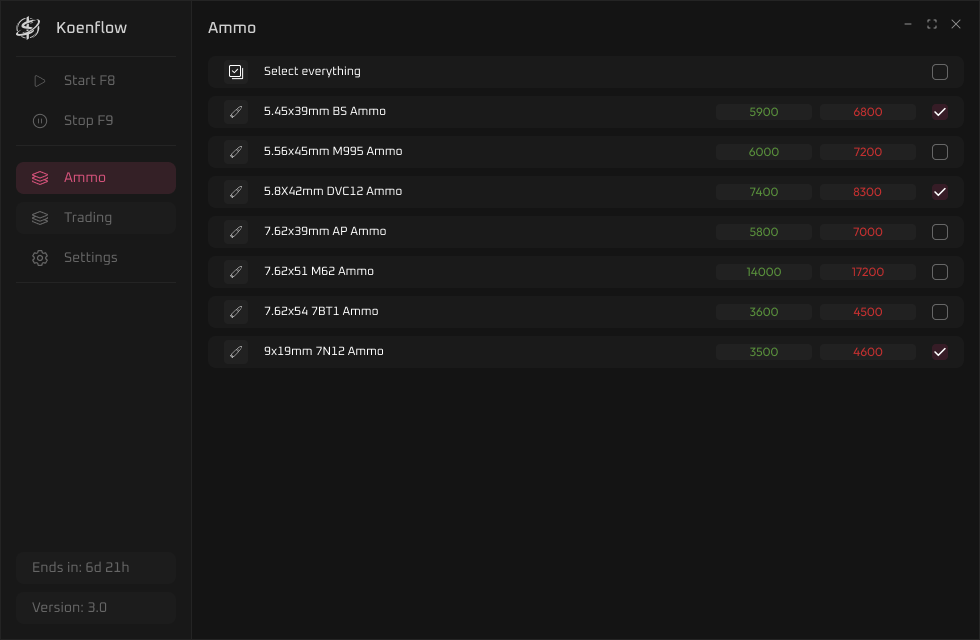Click the Select everything label
The height and width of the screenshot is (640, 980).
pos(312,71)
